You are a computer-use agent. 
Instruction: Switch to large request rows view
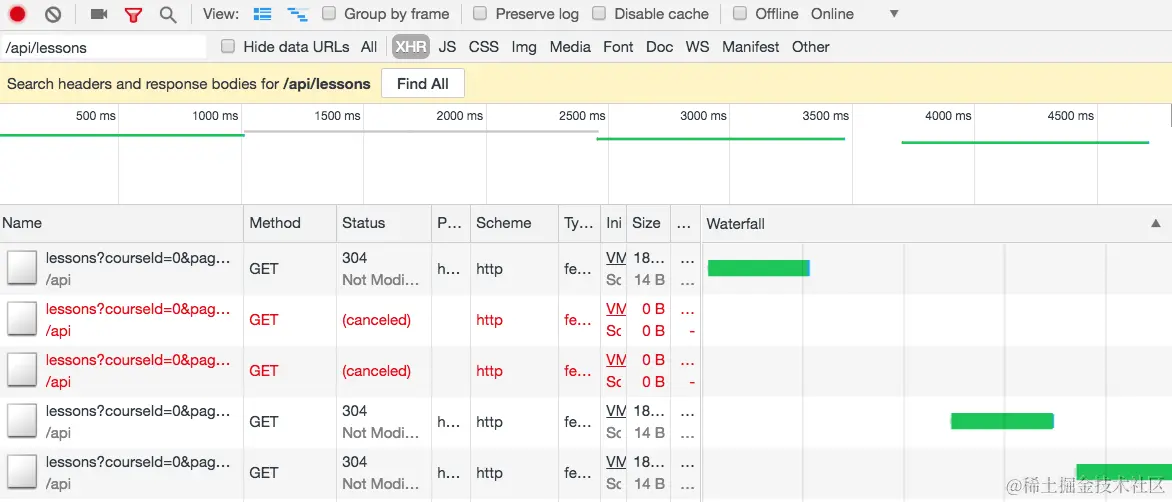262,14
